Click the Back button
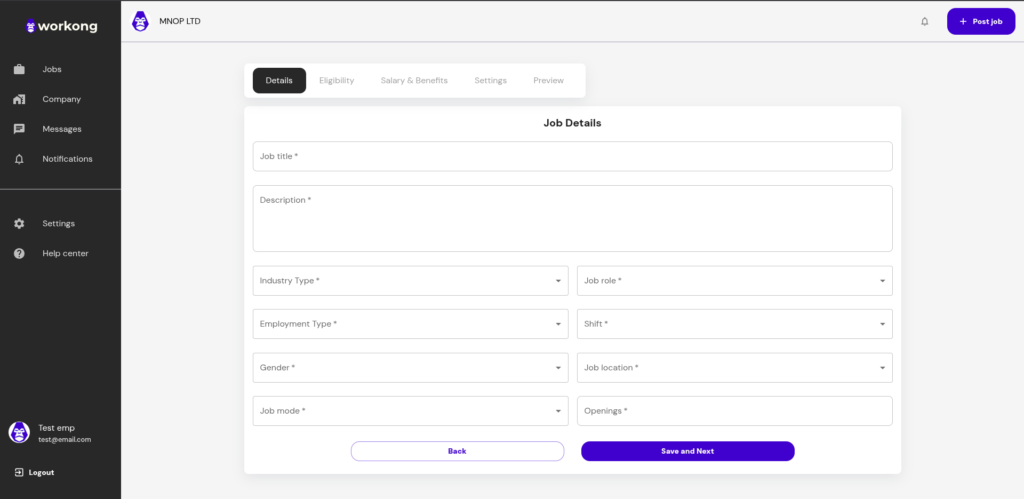Viewport: 1024px width, 499px height. pyautogui.click(x=457, y=451)
